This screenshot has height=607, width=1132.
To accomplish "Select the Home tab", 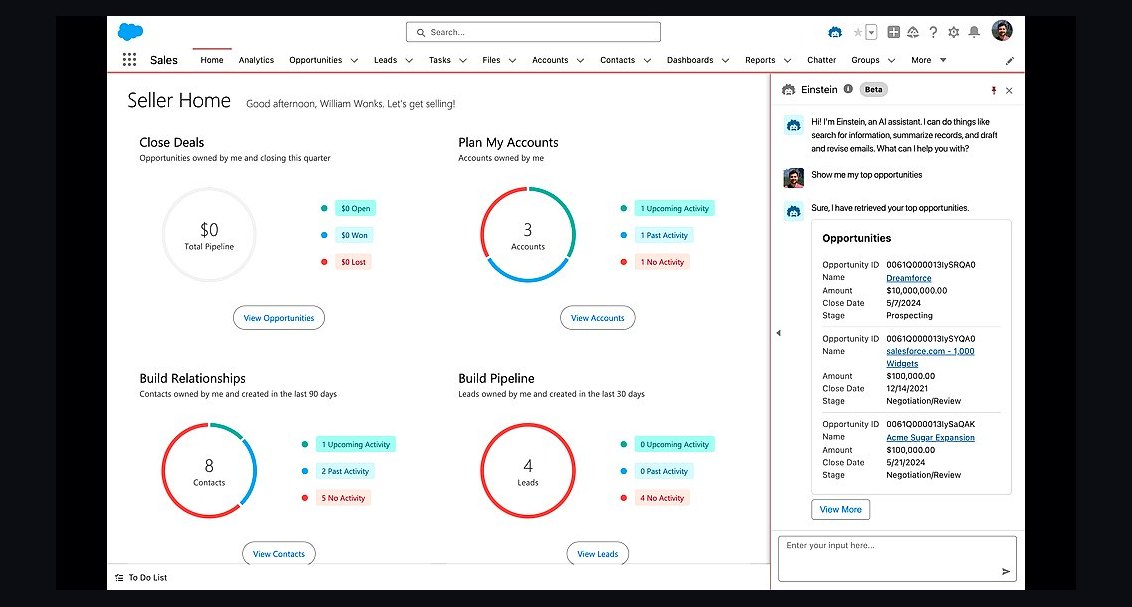I will pyautogui.click(x=212, y=60).
